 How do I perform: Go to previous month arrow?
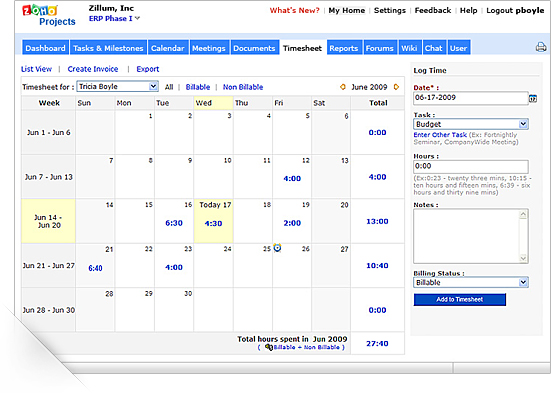click(343, 87)
